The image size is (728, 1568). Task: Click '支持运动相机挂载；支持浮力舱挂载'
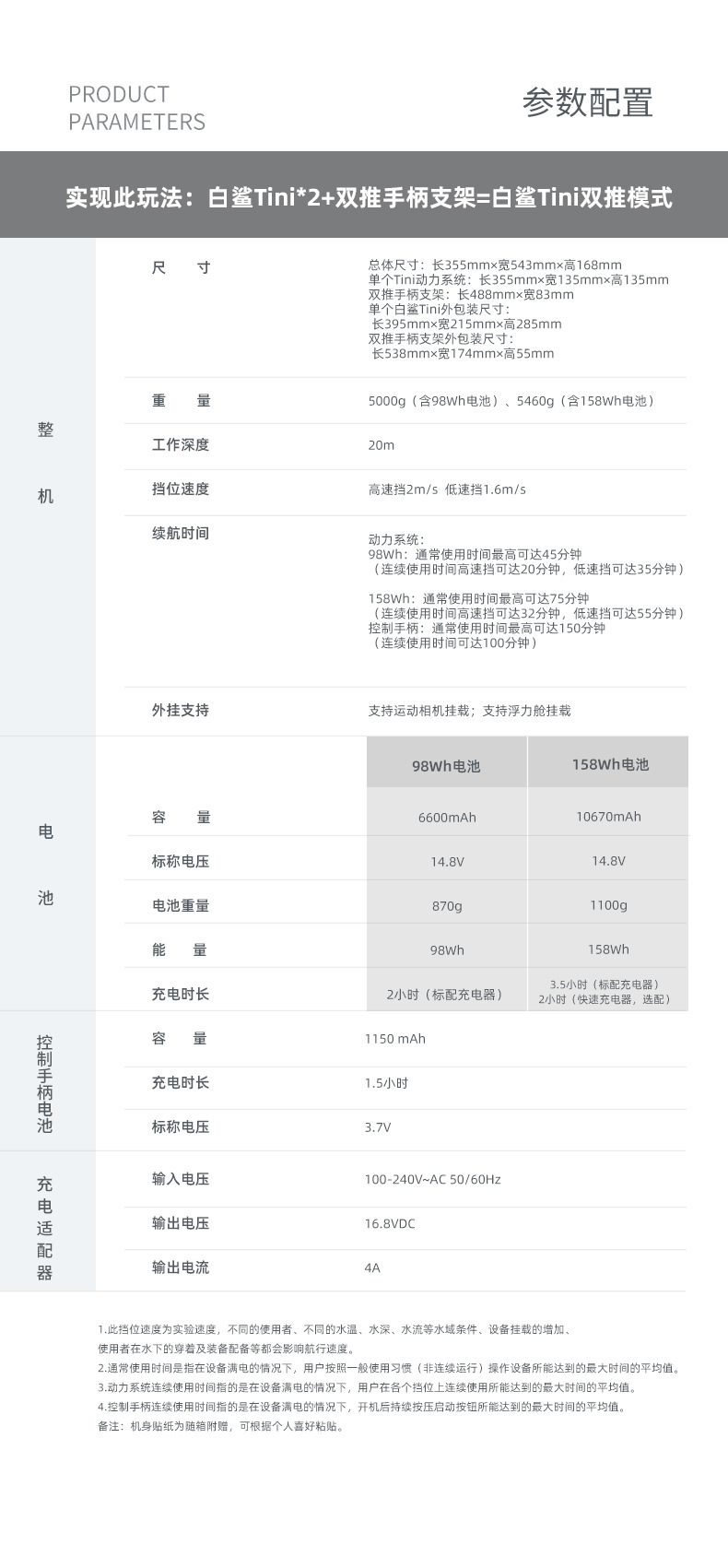click(x=469, y=711)
